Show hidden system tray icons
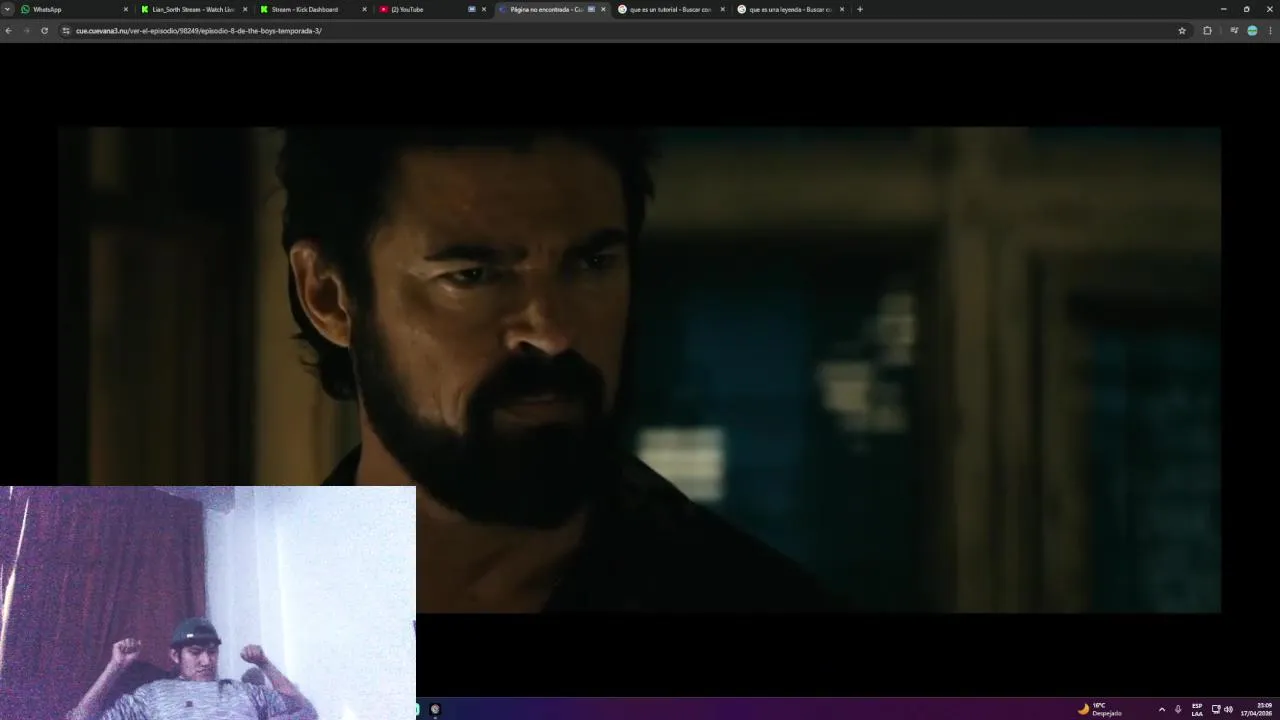The height and width of the screenshot is (720, 1280). coord(1161,709)
